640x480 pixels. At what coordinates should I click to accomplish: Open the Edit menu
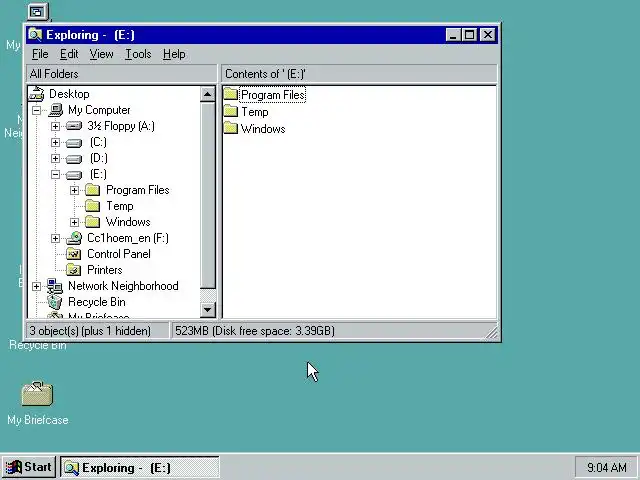click(69, 54)
